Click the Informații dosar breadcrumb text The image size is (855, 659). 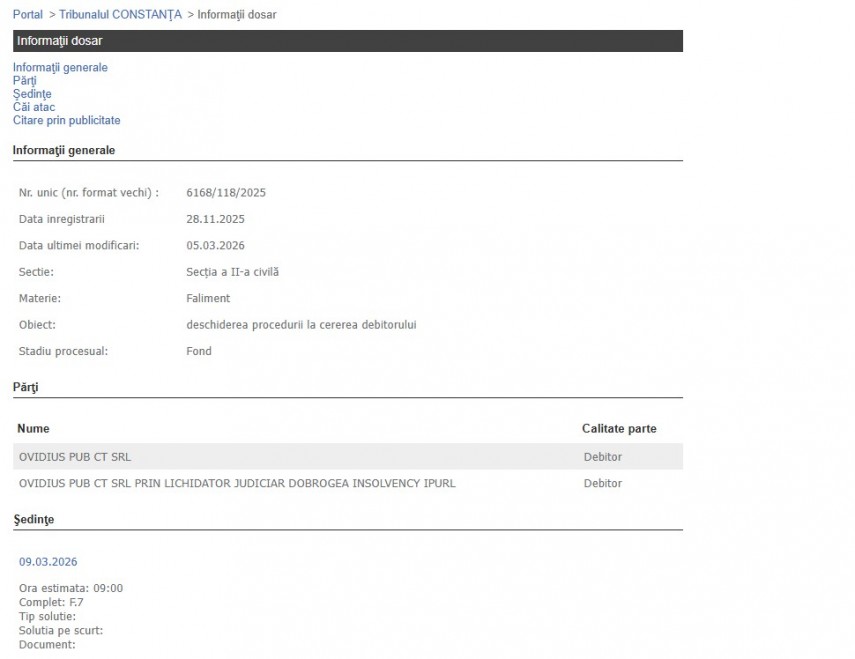click(237, 15)
